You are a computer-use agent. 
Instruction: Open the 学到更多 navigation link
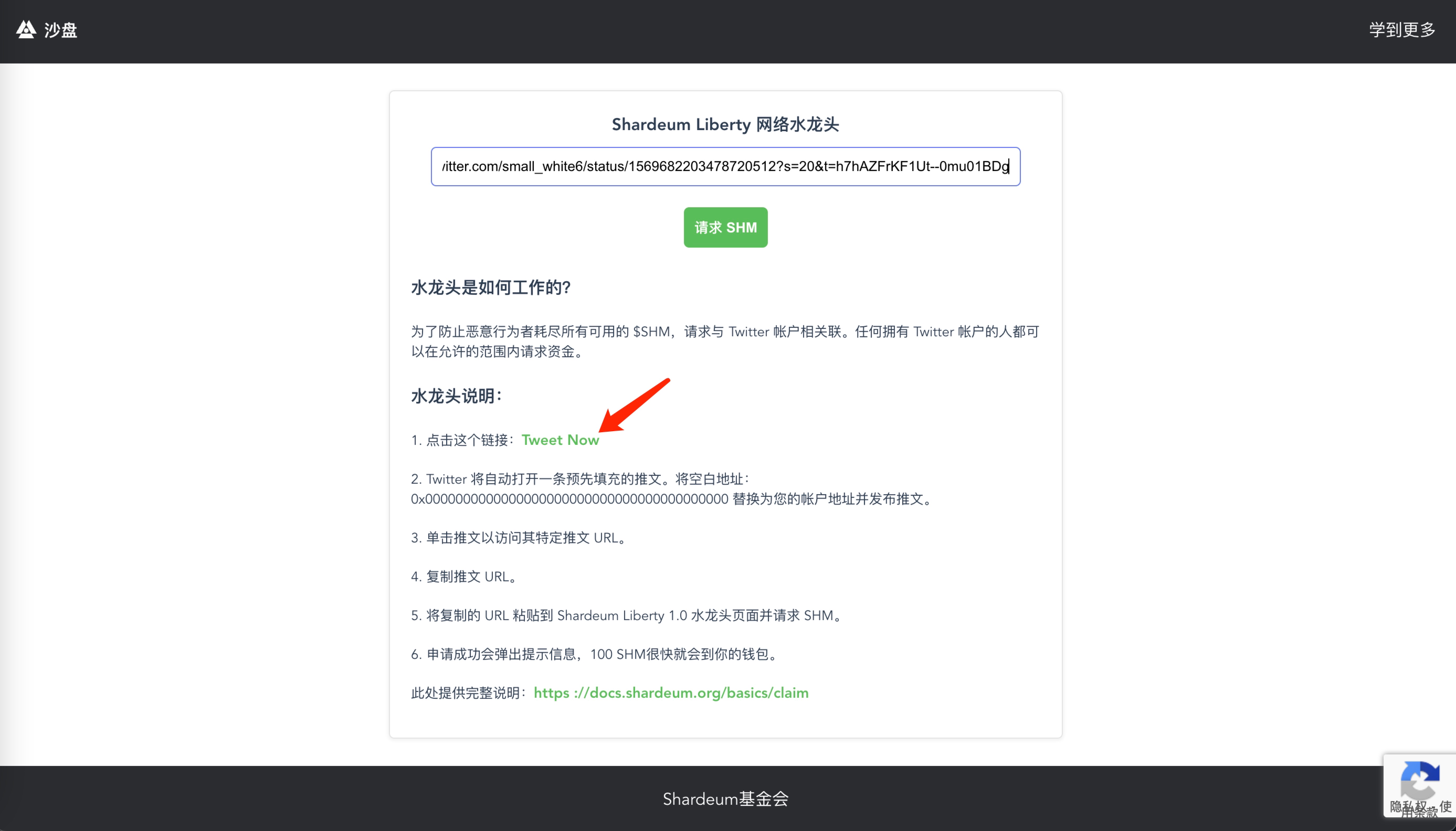coord(1402,30)
